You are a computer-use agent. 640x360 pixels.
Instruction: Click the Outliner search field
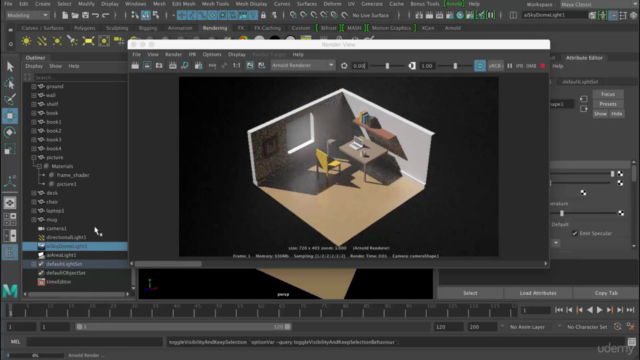[x=80, y=77]
